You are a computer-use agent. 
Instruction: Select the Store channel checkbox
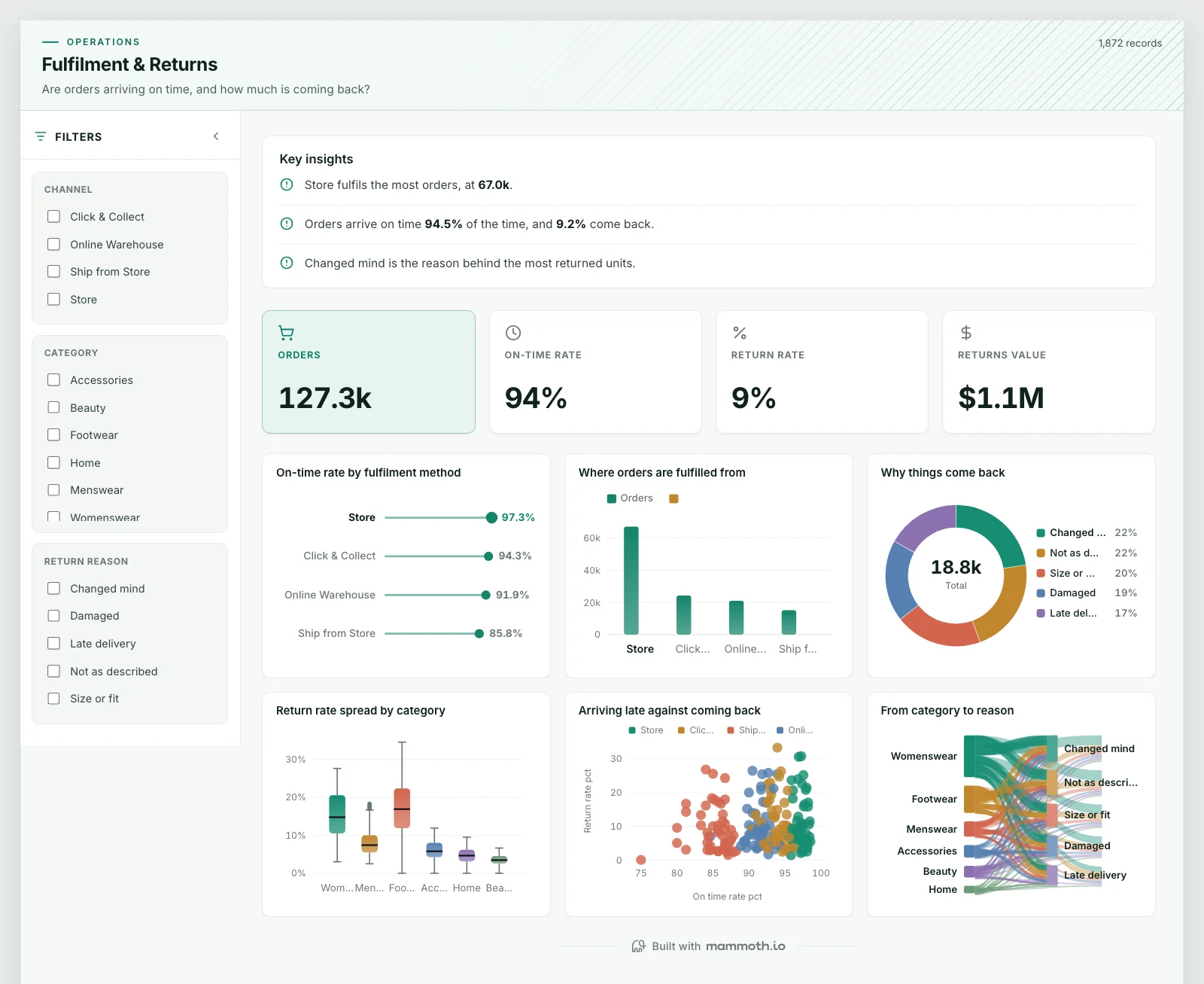point(53,300)
